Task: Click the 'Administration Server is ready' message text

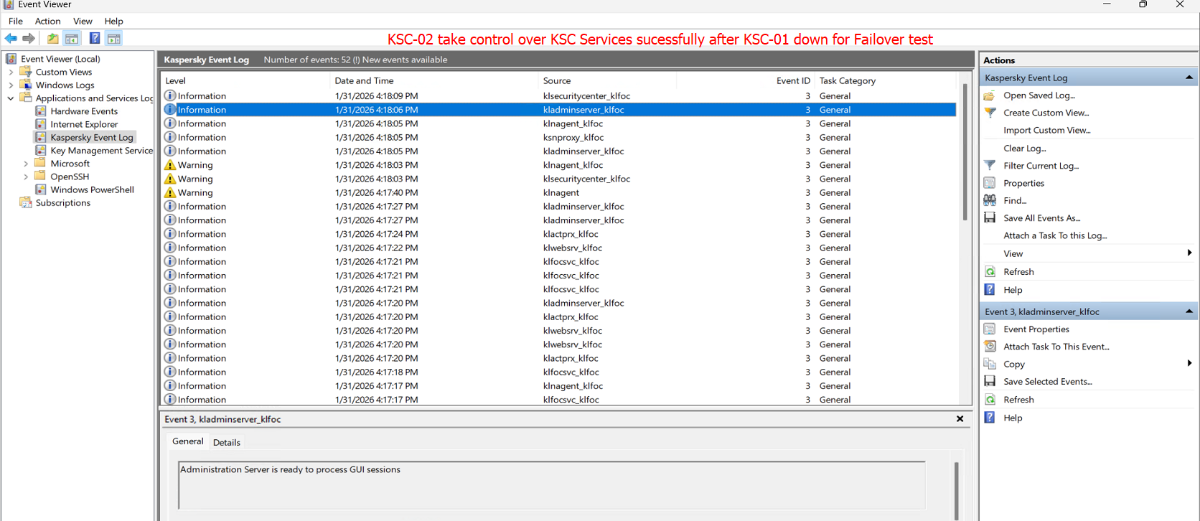Action: tap(290, 469)
